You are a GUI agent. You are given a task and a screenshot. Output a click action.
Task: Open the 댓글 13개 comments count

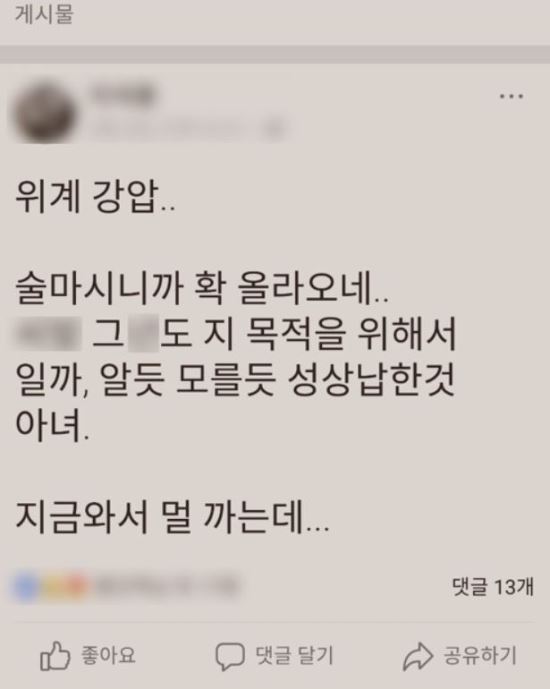(492, 587)
